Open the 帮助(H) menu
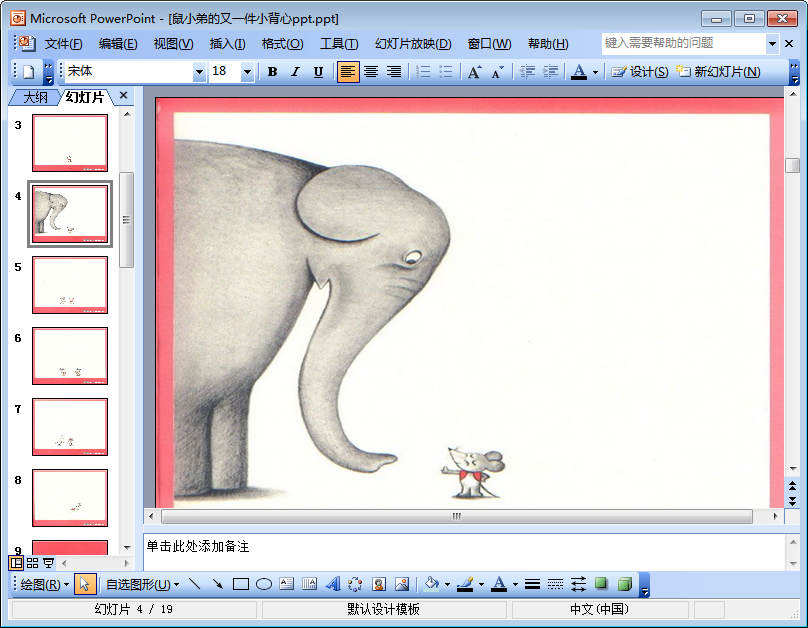Image resolution: width=808 pixels, height=628 pixels. [548, 44]
